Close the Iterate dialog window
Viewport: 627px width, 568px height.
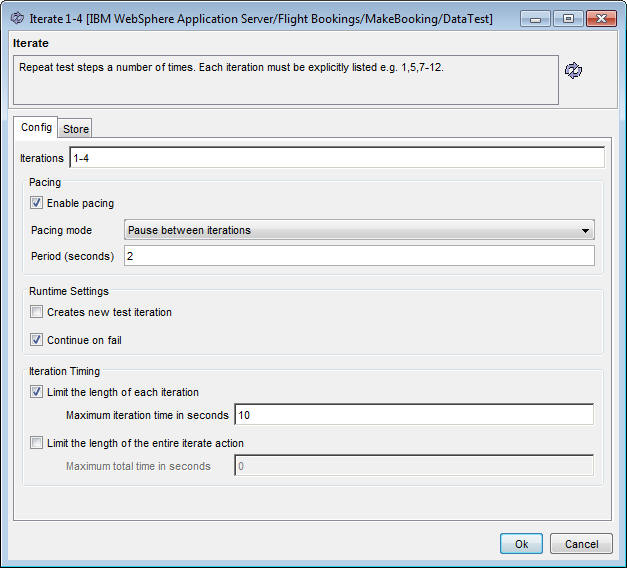[600, 19]
